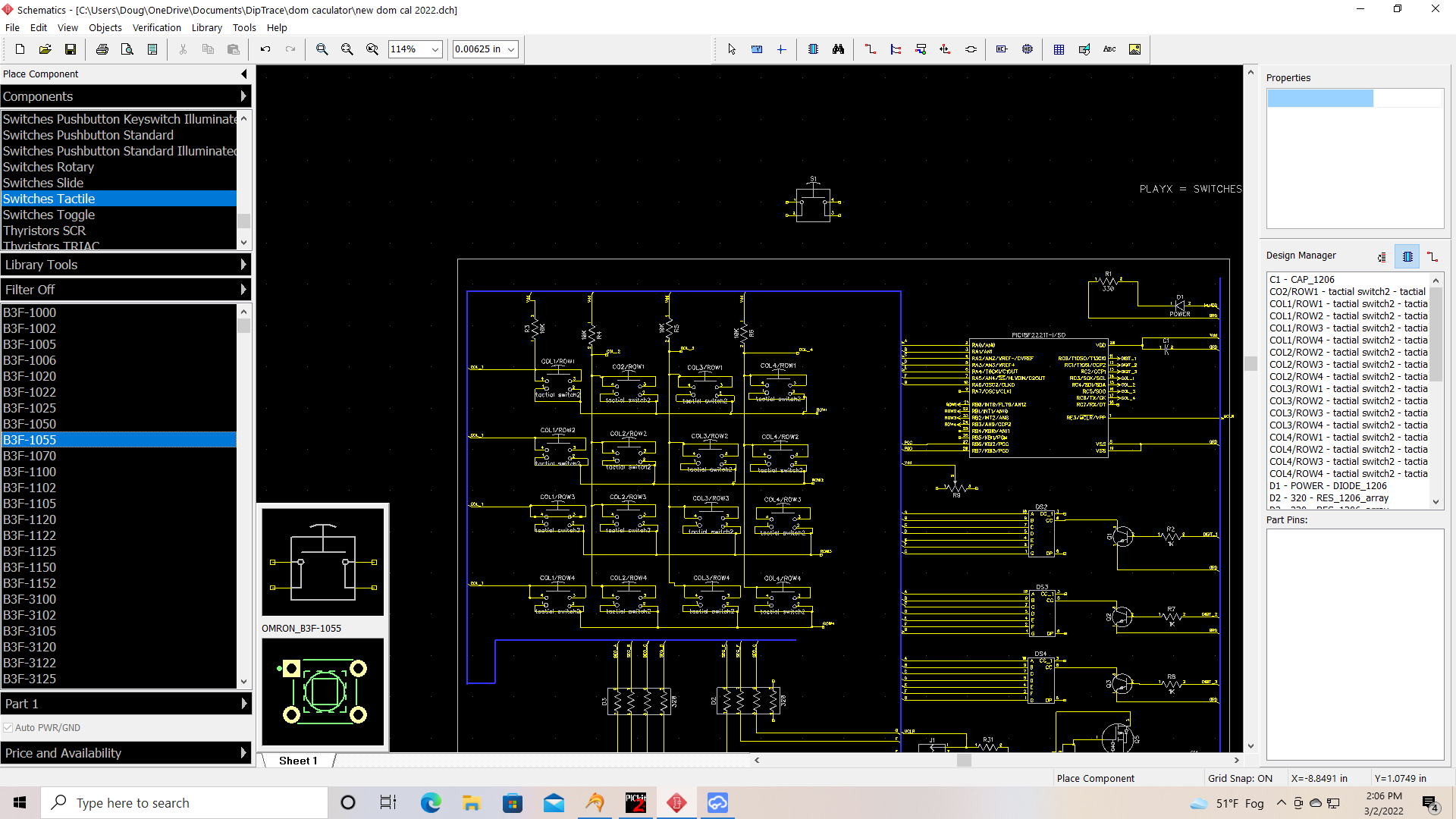1456x819 pixels.
Task: Zoom out of the schematic
Action: 347,49
